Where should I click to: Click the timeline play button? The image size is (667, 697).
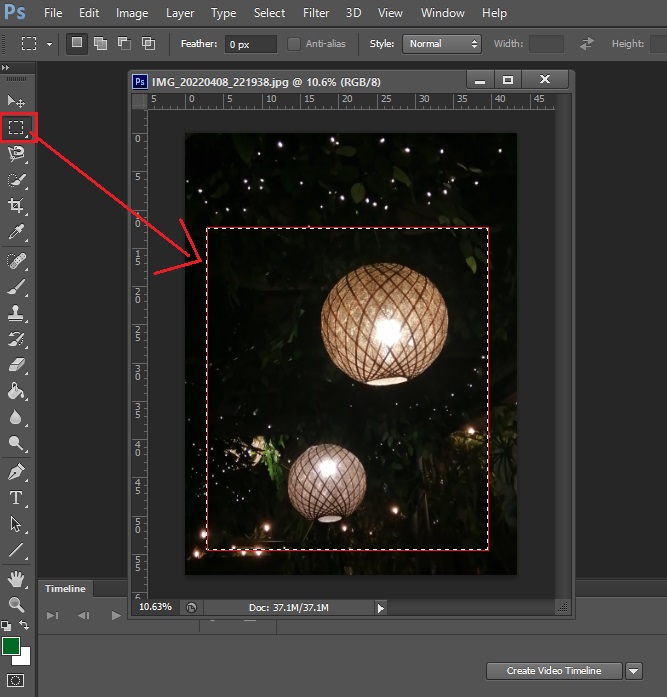click(x=116, y=615)
